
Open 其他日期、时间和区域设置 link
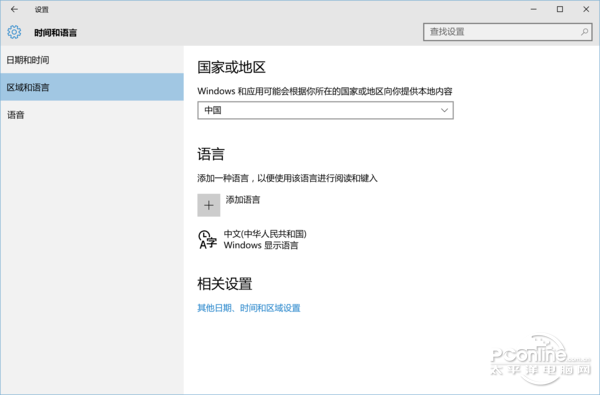coord(249,308)
